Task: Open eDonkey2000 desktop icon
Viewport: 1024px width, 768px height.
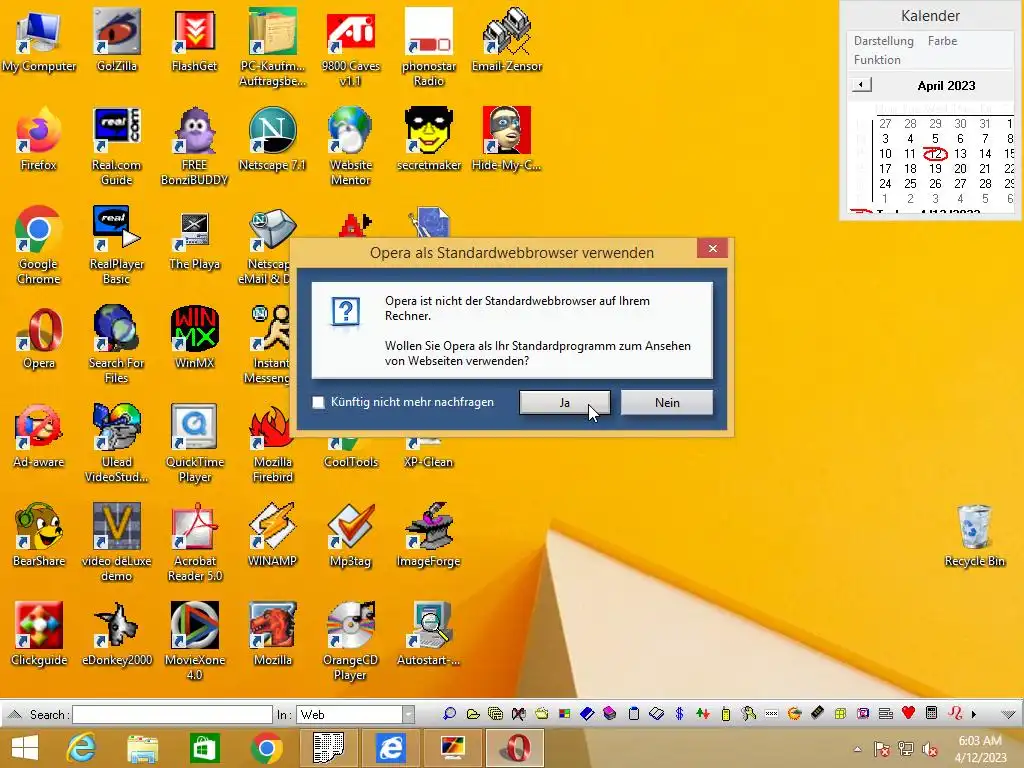Action: pyautogui.click(x=117, y=634)
